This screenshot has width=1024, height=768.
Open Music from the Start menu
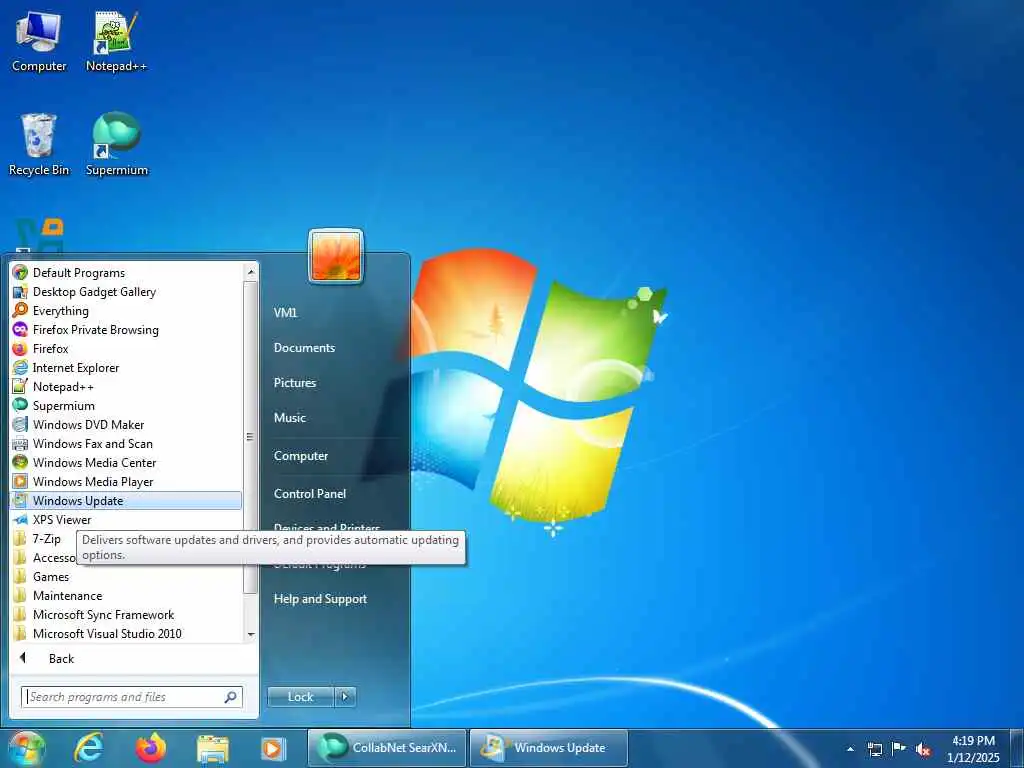[289, 417]
